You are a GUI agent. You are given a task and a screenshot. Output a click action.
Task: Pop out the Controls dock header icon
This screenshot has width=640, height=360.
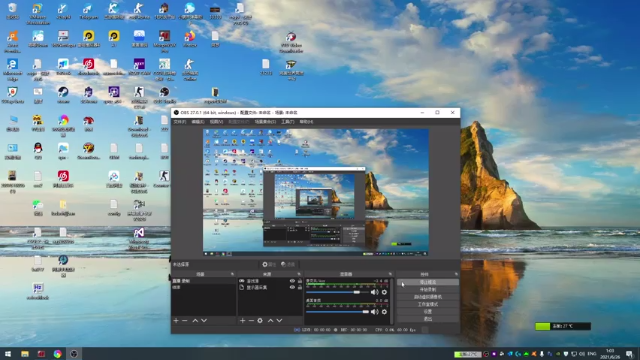pyautogui.click(x=456, y=274)
